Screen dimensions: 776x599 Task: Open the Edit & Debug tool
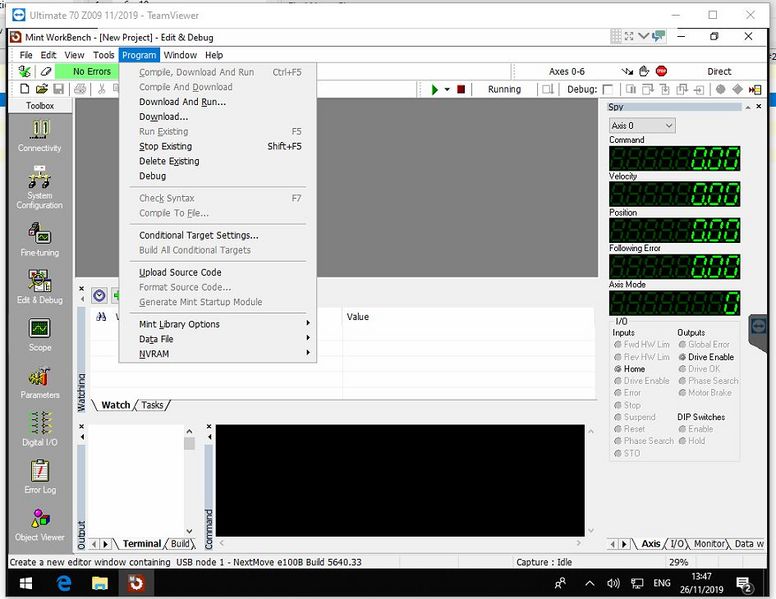(x=40, y=287)
